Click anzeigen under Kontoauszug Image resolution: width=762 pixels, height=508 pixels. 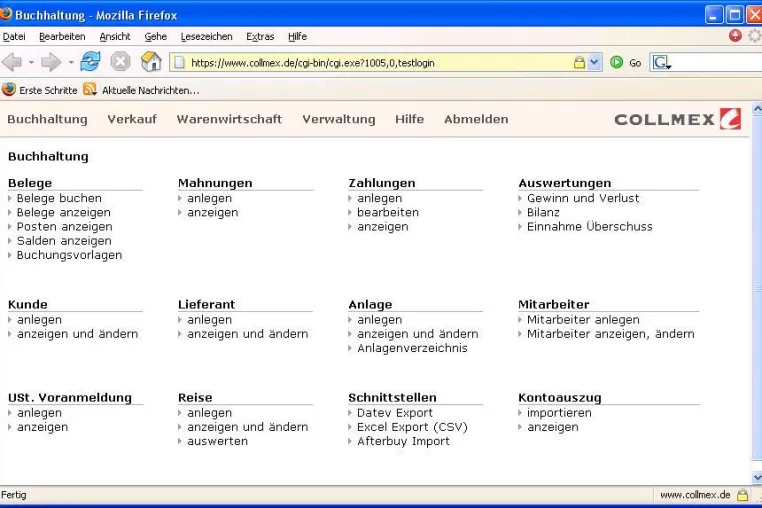click(x=553, y=427)
